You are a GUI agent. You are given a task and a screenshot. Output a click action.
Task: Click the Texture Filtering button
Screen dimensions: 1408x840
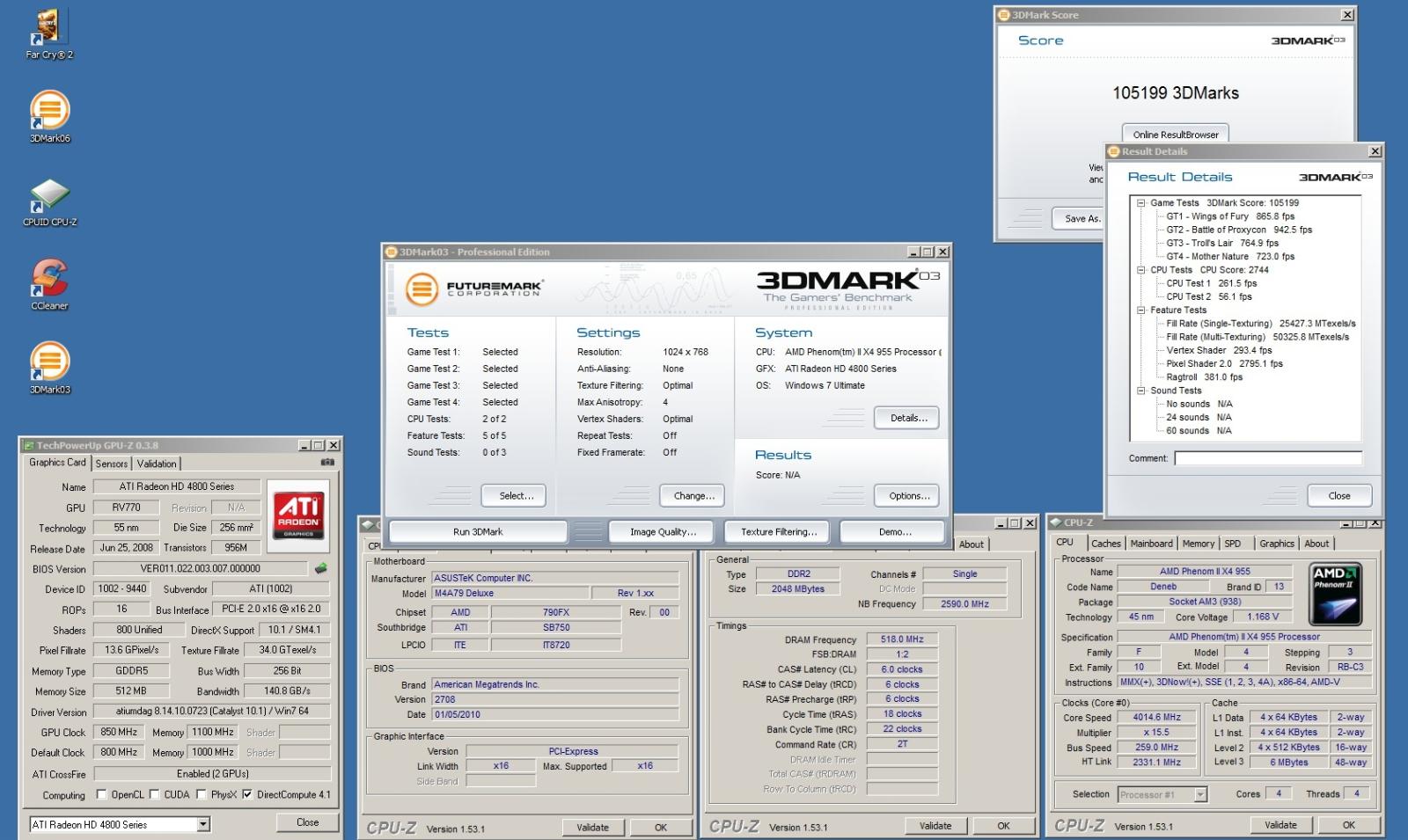point(778,531)
